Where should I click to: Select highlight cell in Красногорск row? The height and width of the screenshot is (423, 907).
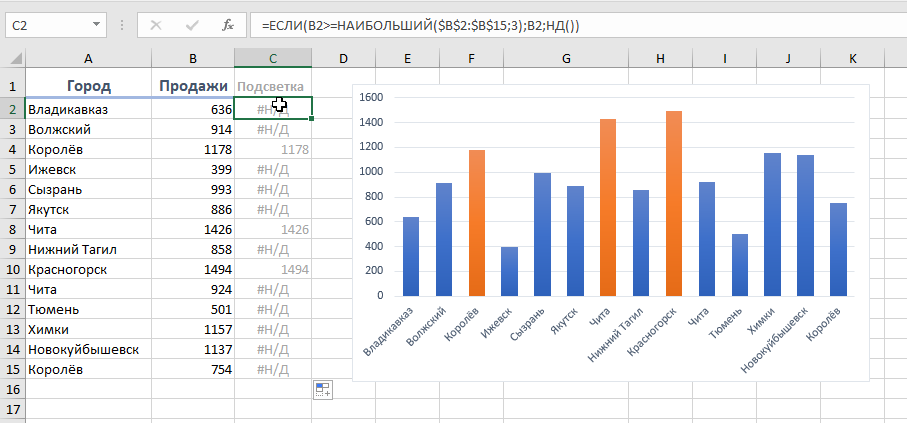273,270
